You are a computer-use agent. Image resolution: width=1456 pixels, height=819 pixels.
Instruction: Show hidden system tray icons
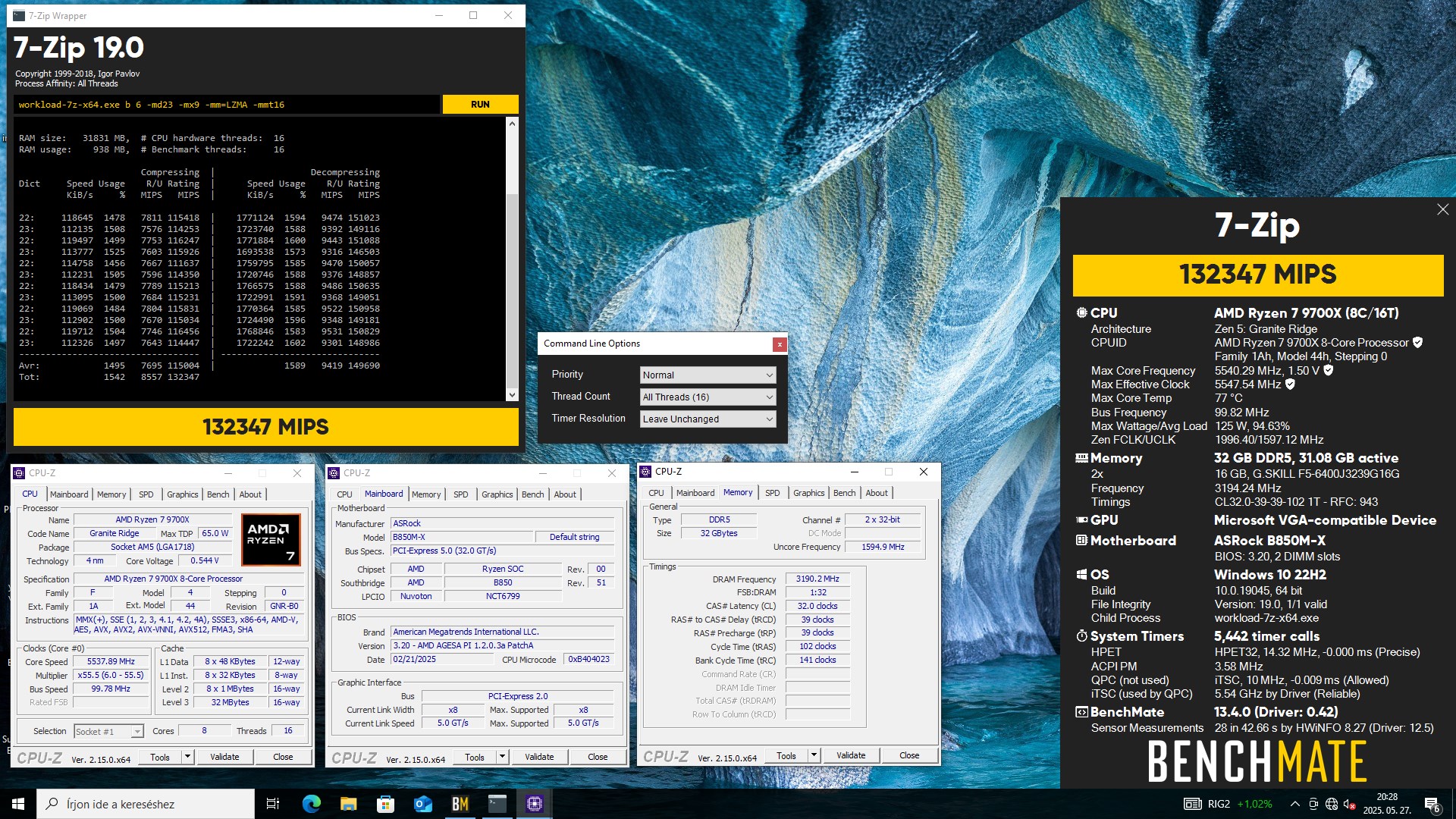click(x=1294, y=804)
